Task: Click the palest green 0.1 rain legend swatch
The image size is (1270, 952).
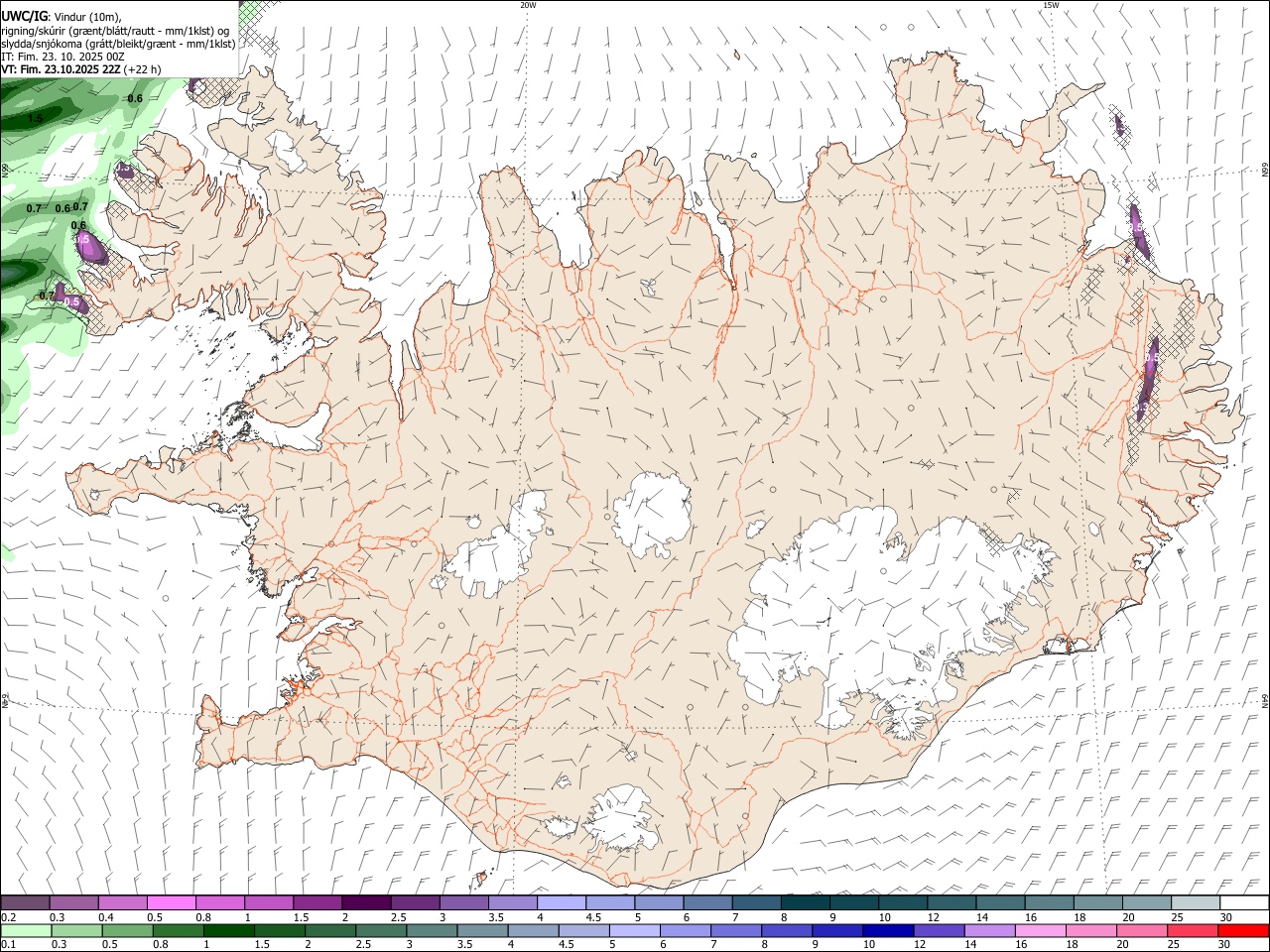Action: (x=26, y=931)
